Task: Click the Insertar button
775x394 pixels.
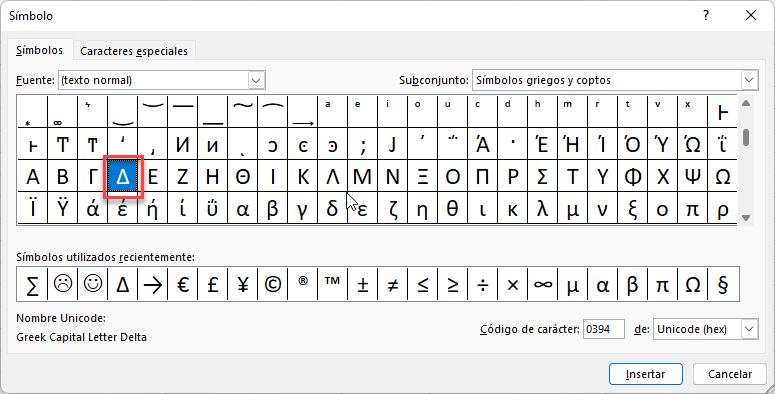Action: pos(646,374)
